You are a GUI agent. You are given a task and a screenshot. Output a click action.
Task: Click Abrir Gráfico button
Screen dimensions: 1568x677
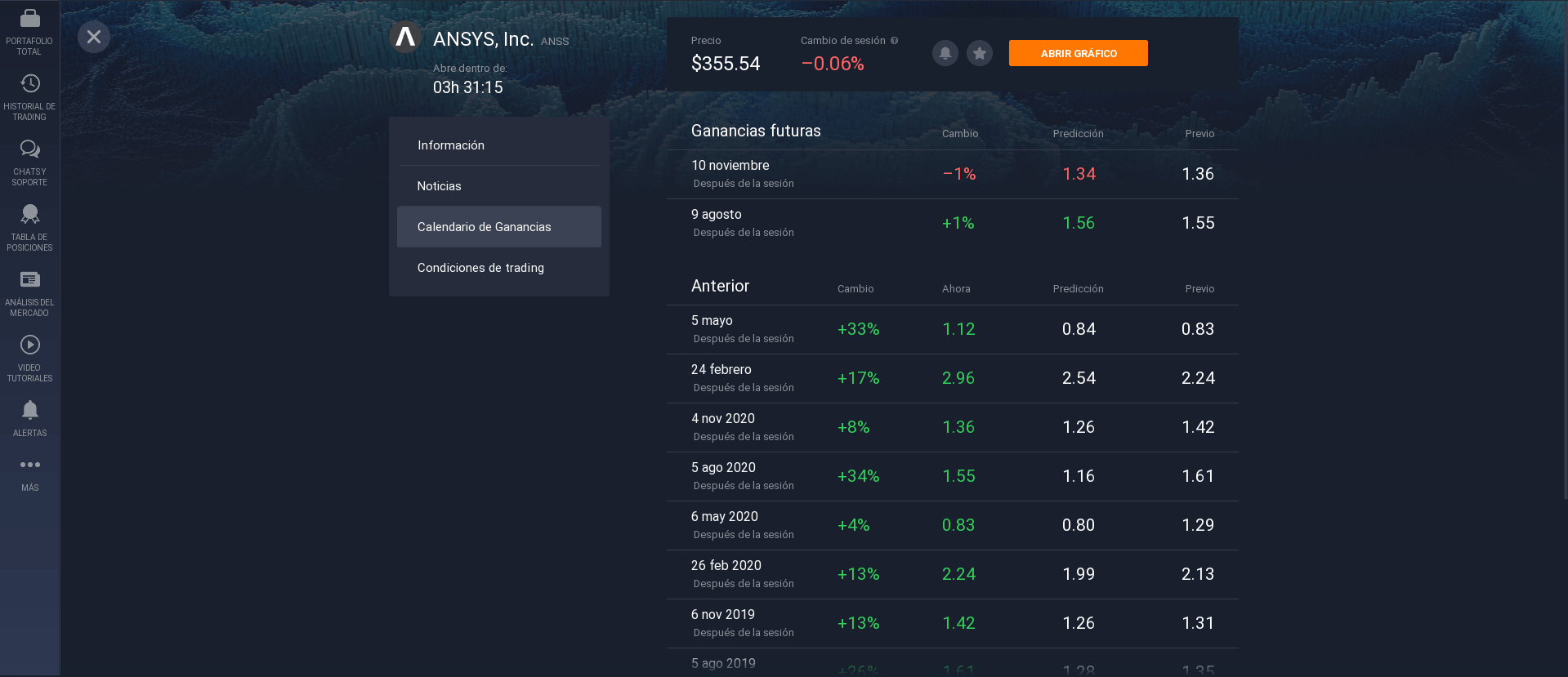click(1079, 53)
